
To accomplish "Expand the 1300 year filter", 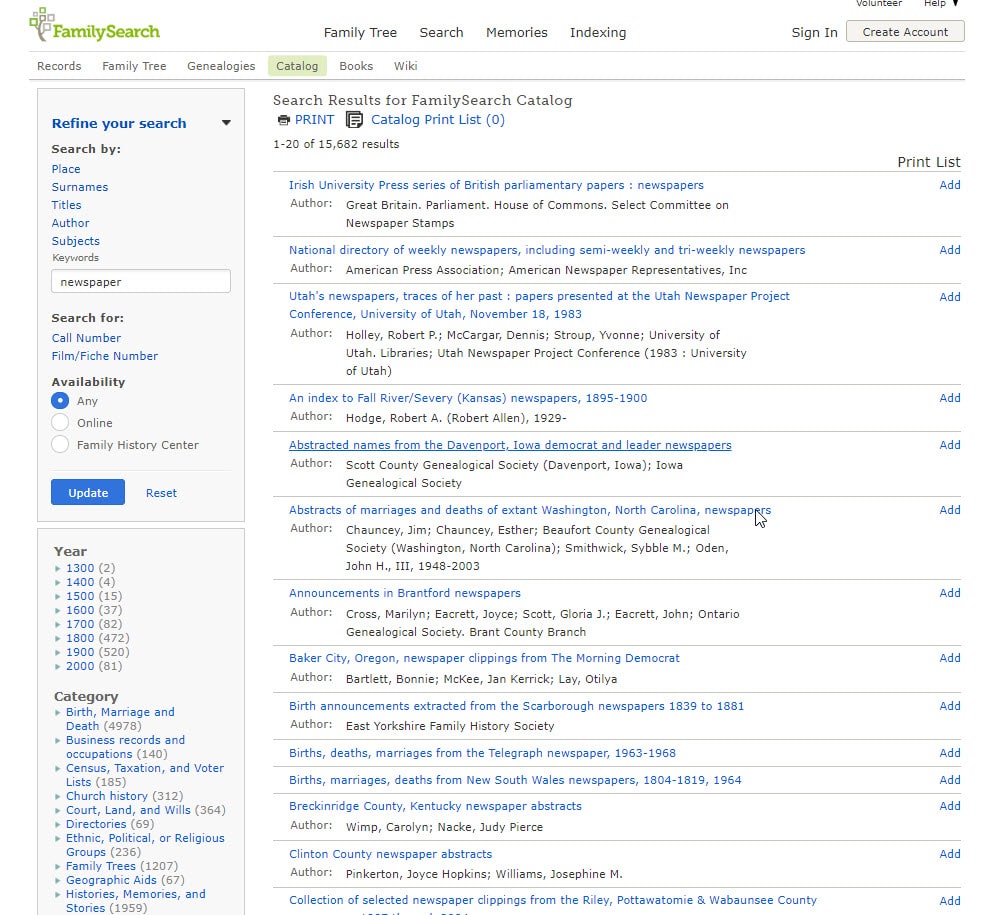I will pos(58,568).
